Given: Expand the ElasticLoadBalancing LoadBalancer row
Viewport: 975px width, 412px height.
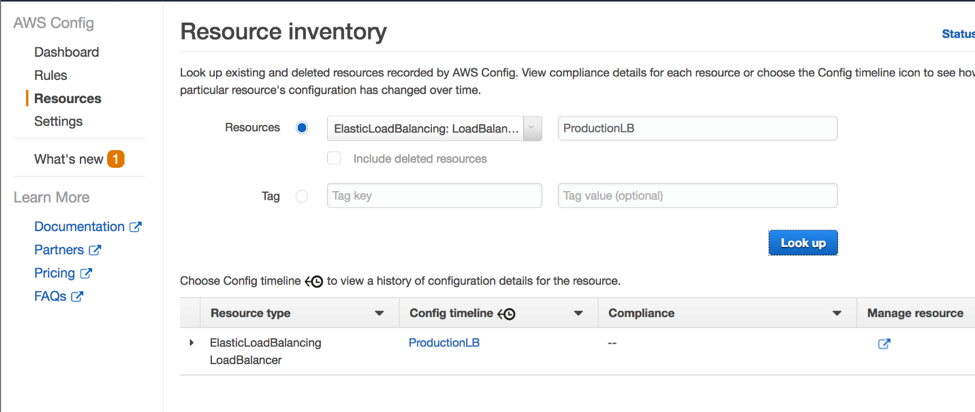Looking at the screenshot, I should tap(192, 343).
